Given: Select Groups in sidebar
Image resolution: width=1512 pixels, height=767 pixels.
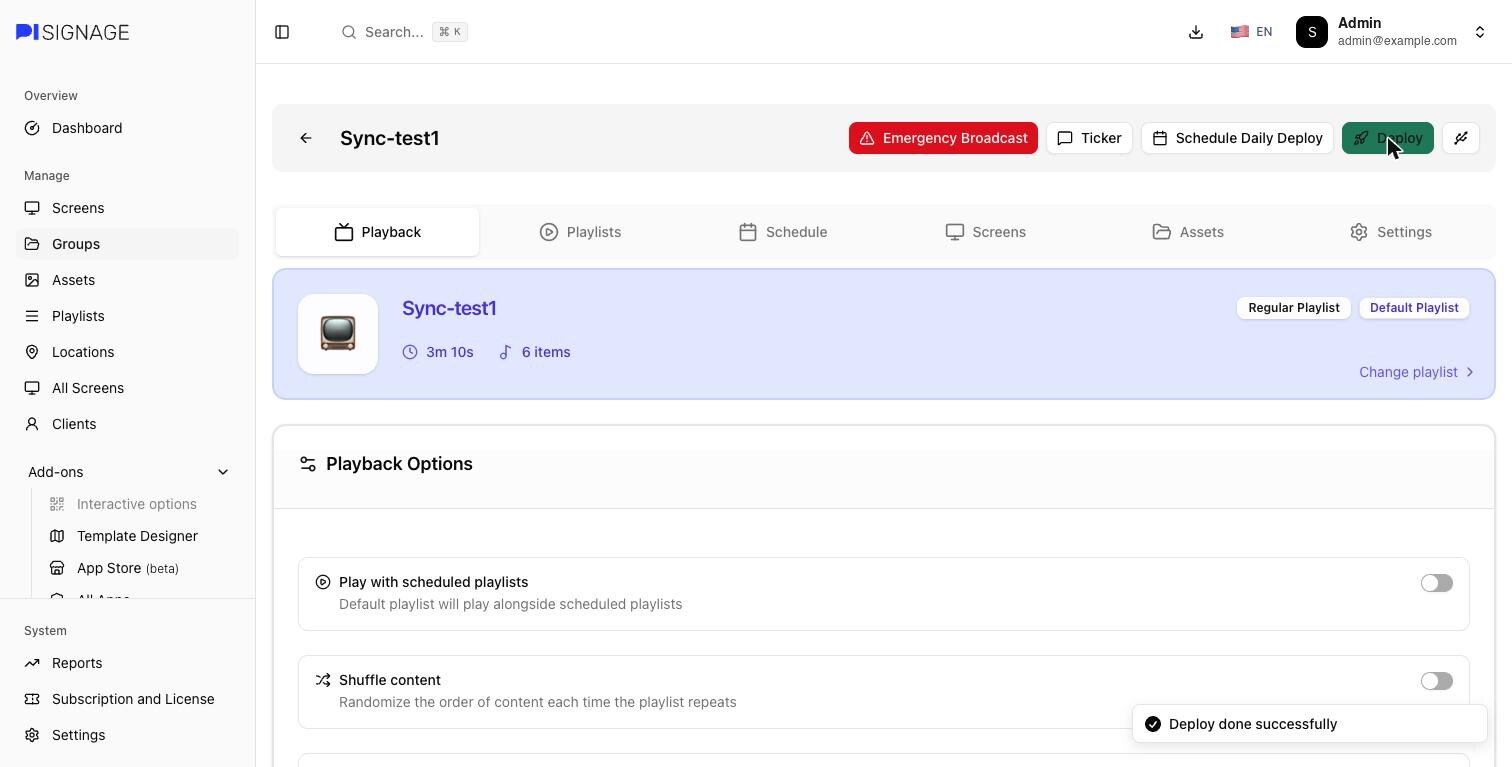Looking at the screenshot, I should [x=127, y=244].
